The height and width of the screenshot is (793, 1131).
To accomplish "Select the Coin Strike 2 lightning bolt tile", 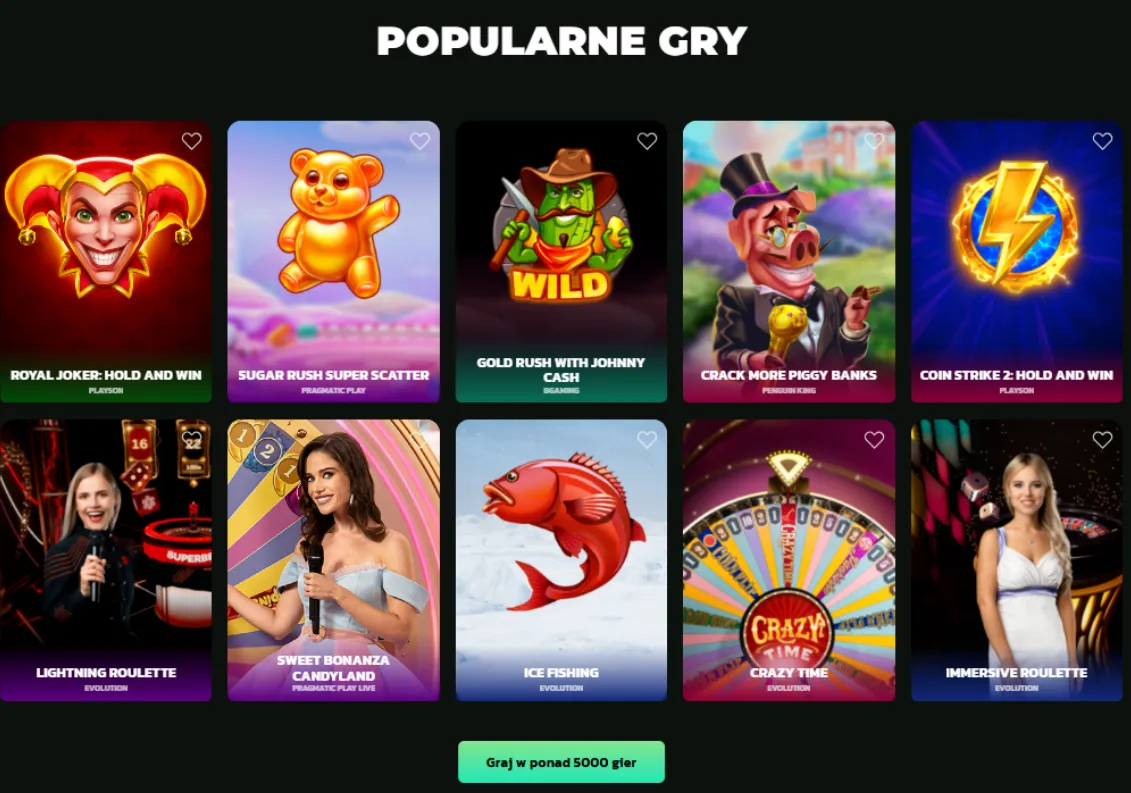I will 1016,261.
